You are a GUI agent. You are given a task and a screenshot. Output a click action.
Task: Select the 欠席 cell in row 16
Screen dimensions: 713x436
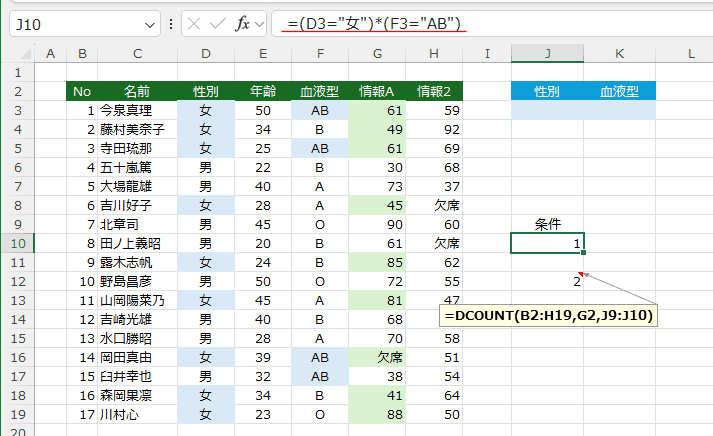pos(378,357)
